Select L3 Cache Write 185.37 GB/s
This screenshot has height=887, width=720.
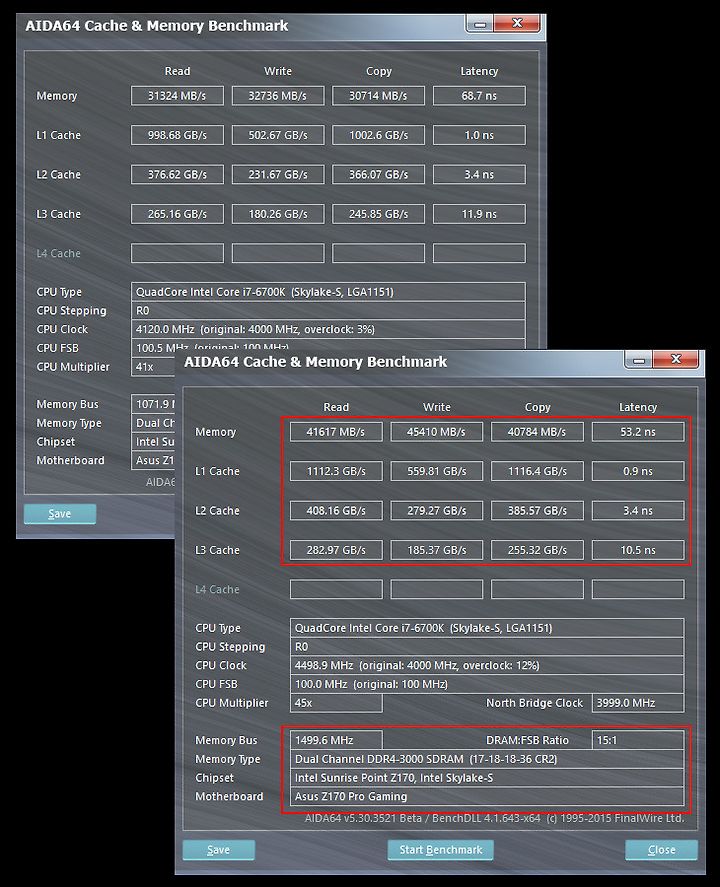437,550
